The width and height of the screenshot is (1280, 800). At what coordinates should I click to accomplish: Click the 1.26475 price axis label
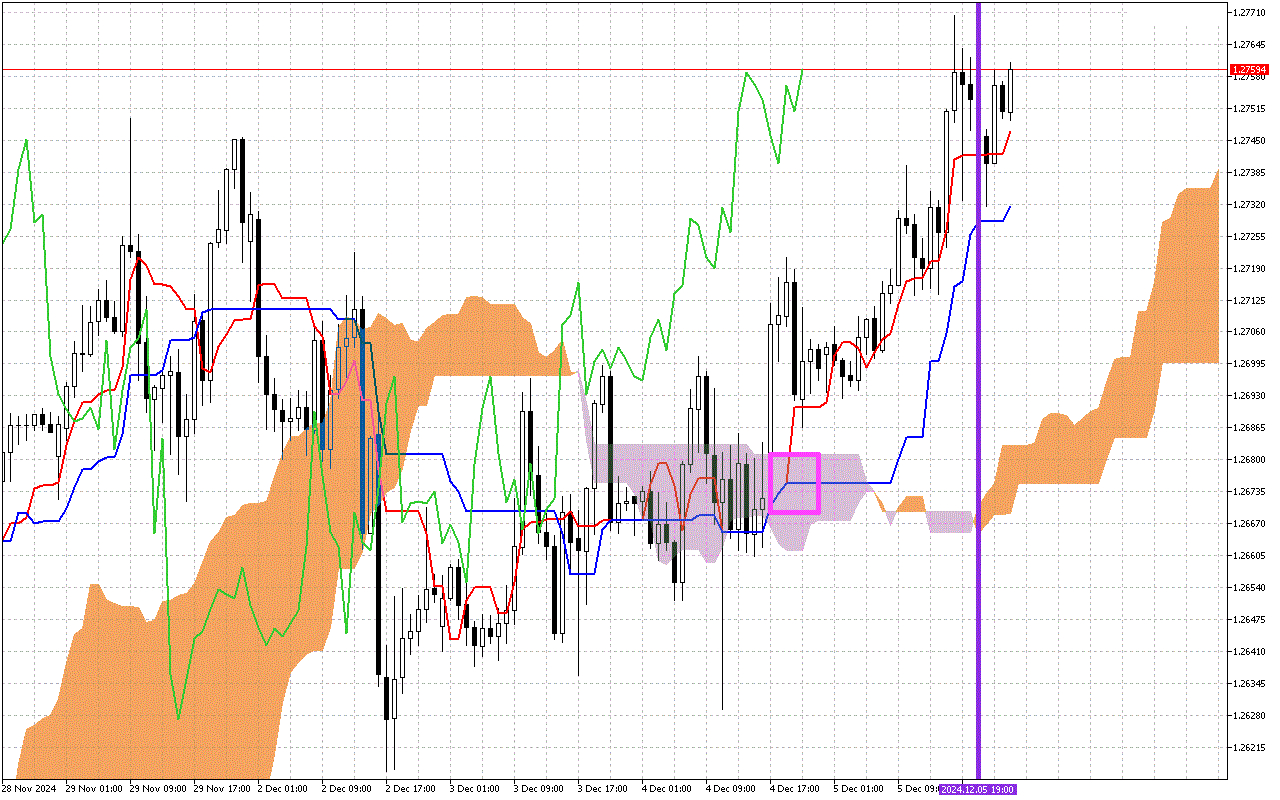tap(1249, 620)
